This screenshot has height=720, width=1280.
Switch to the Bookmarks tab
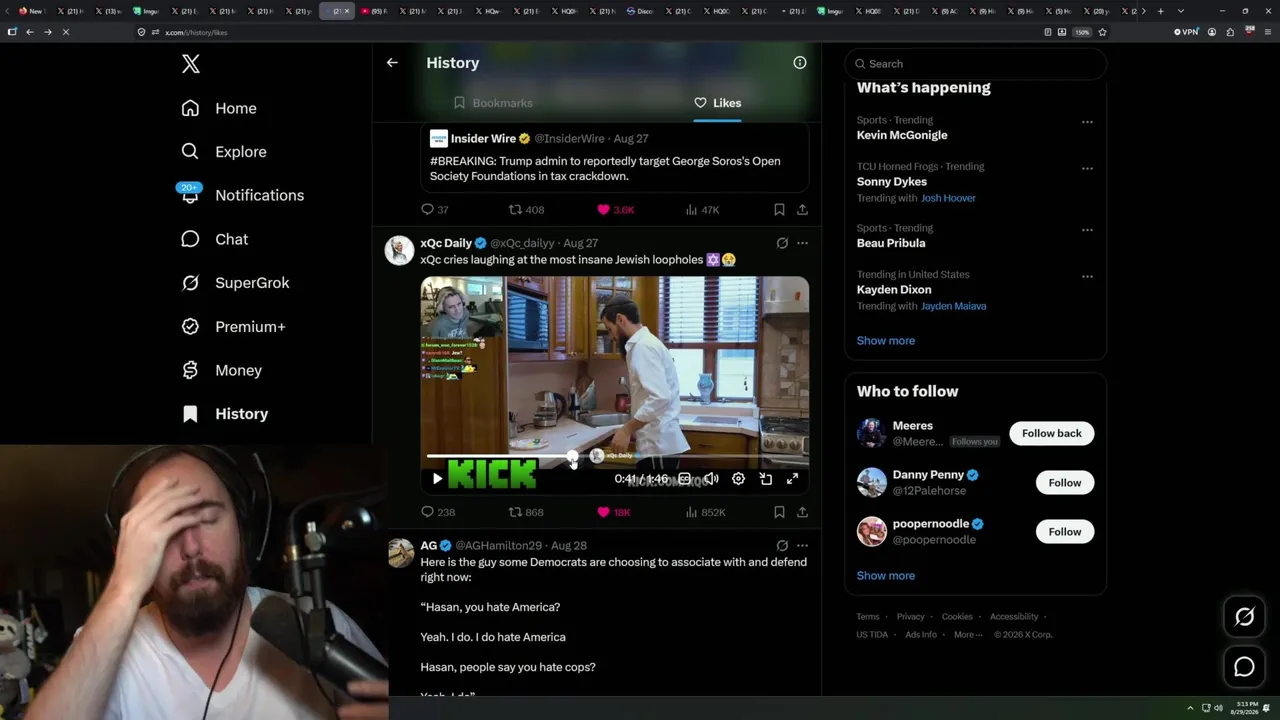(x=493, y=103)
